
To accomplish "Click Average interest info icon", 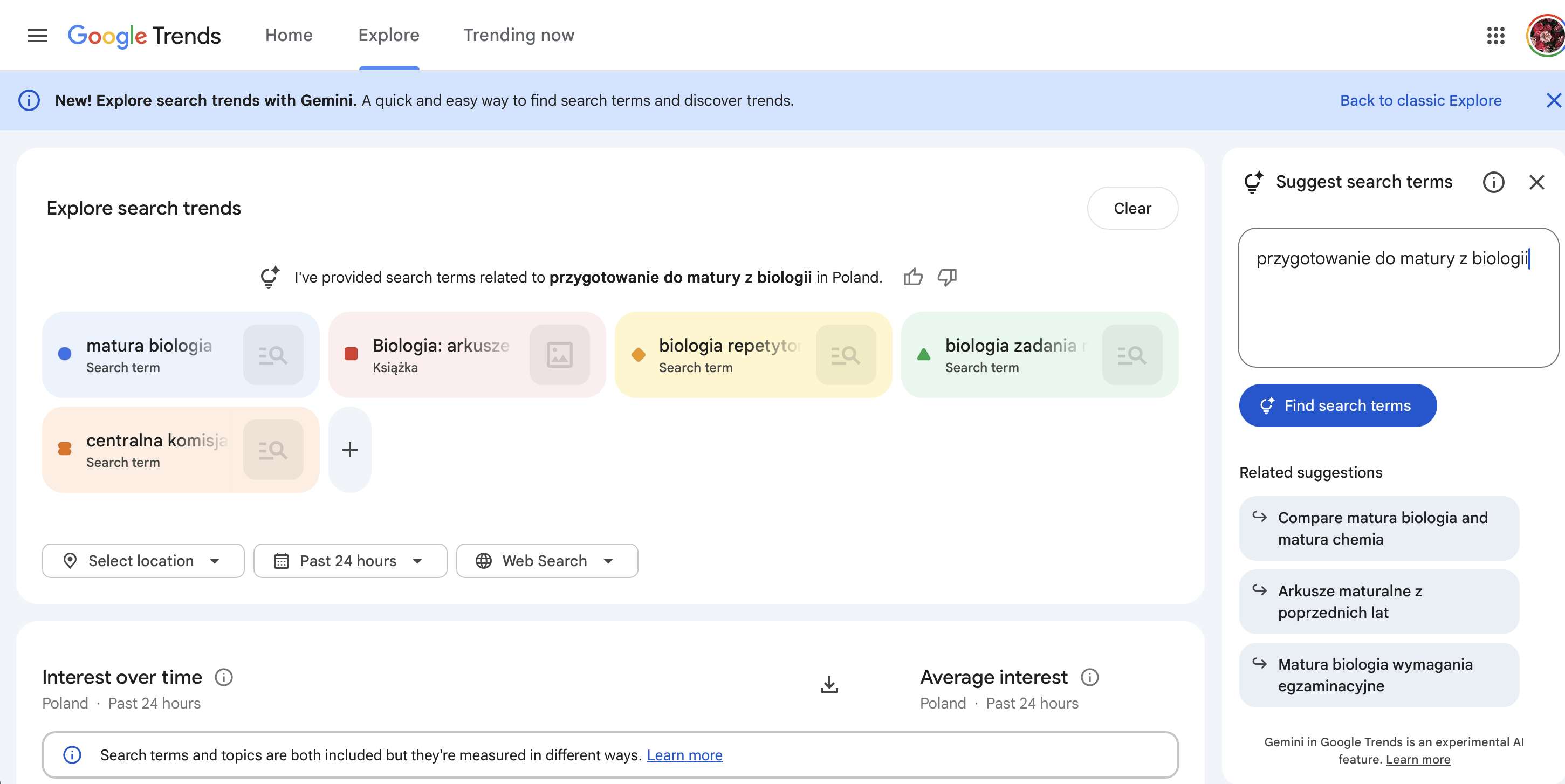I will [1089, 677].
